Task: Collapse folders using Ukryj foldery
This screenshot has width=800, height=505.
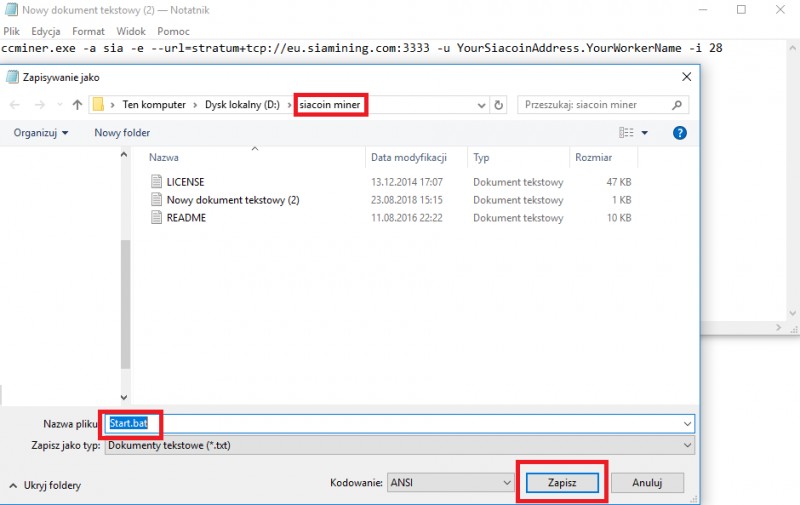Action: [x=45, y=485]
